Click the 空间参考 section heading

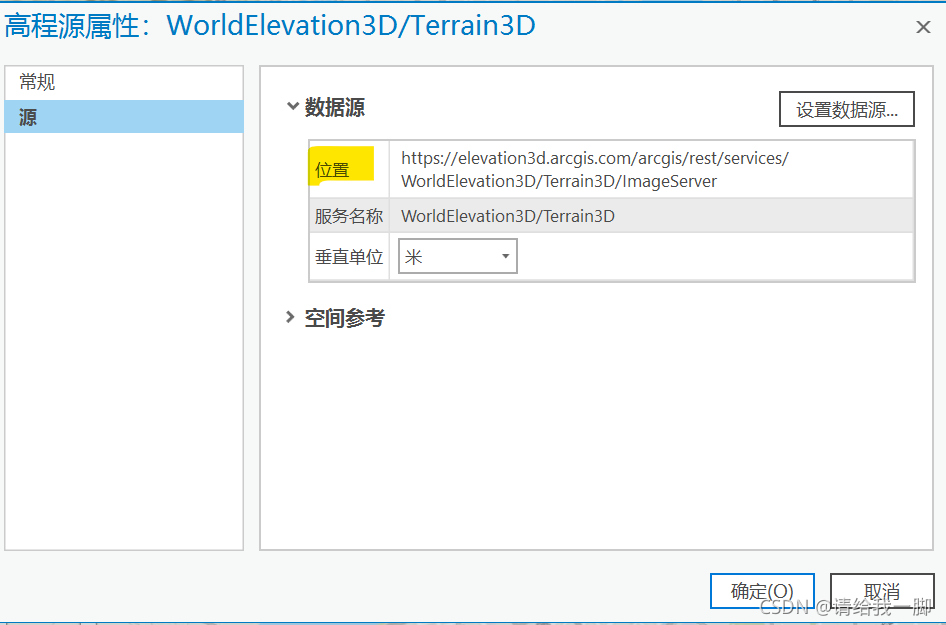[x=344, y=318]
